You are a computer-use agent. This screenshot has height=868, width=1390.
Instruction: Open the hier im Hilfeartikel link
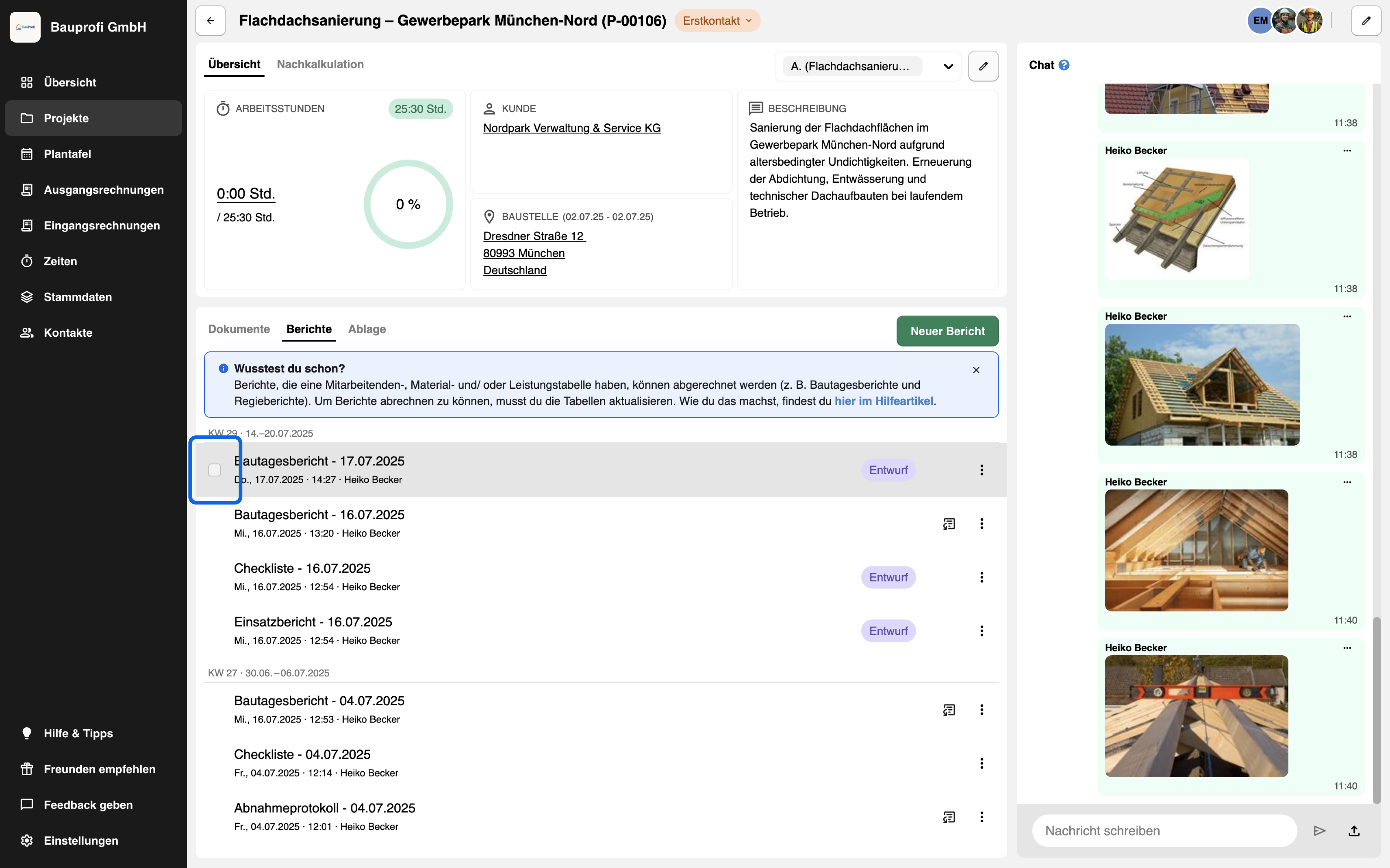click(x=884, y=401)
